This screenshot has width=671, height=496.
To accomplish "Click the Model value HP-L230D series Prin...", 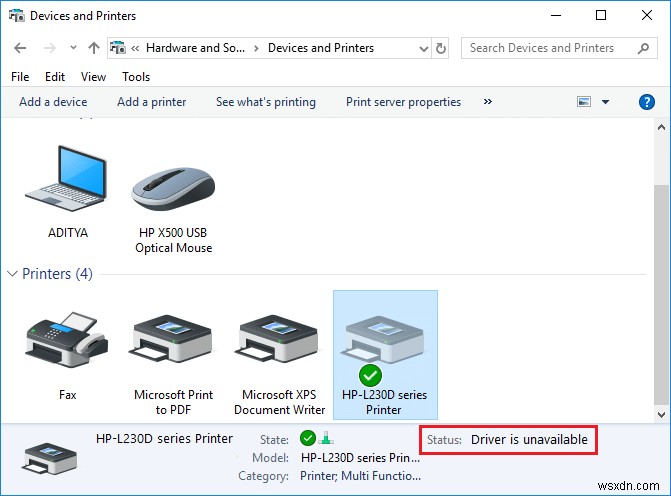I will coord(360,457).
